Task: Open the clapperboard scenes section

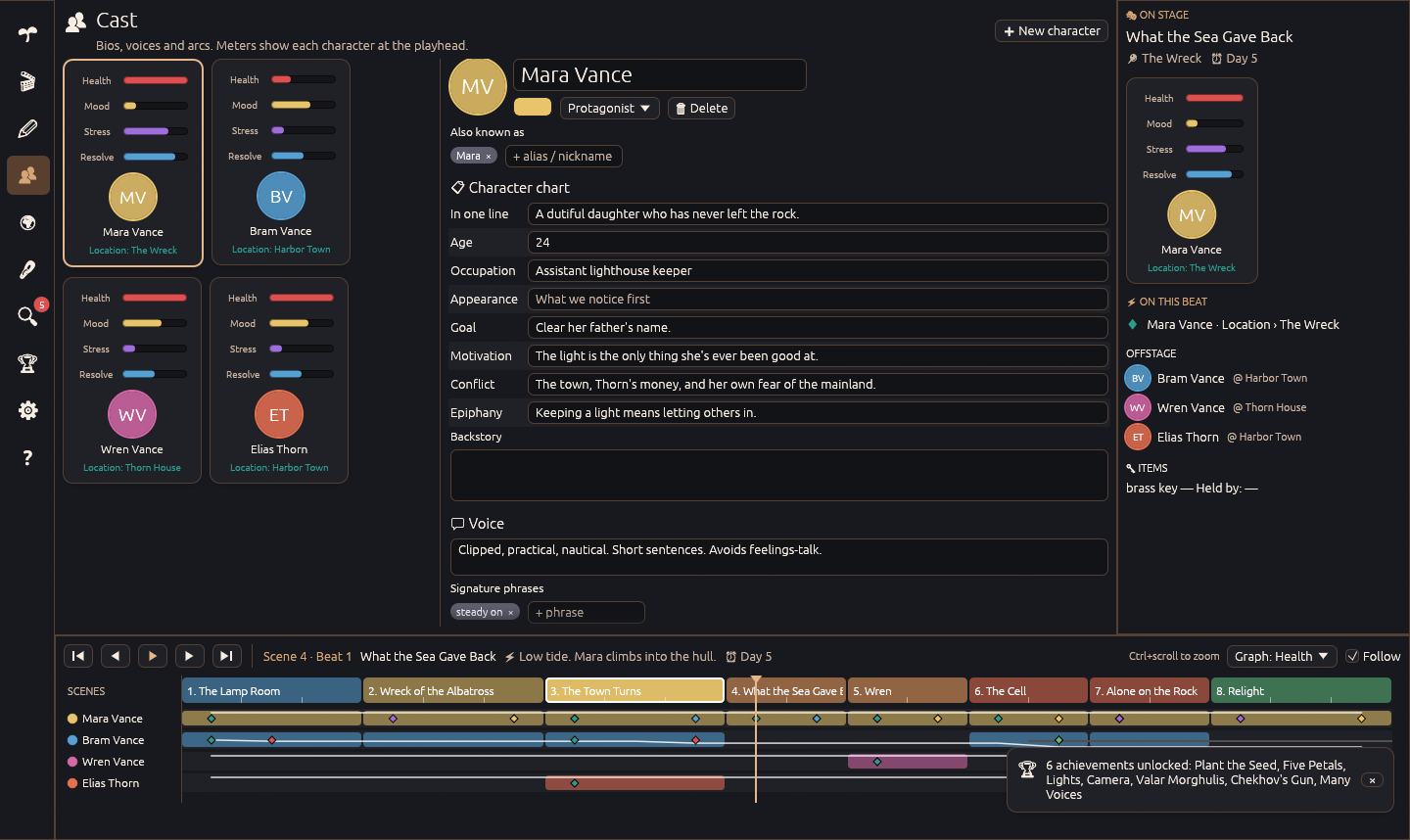Action: (27, 81)
